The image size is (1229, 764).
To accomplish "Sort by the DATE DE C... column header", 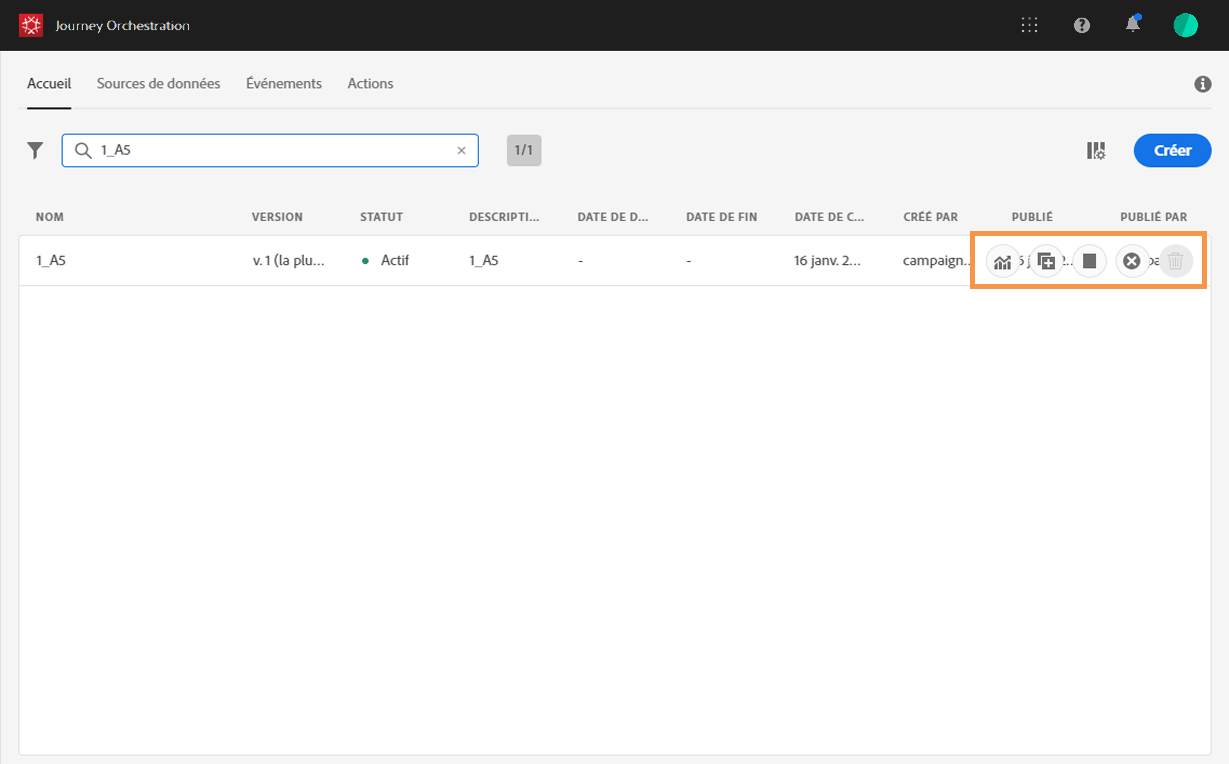I will [830, 217].
